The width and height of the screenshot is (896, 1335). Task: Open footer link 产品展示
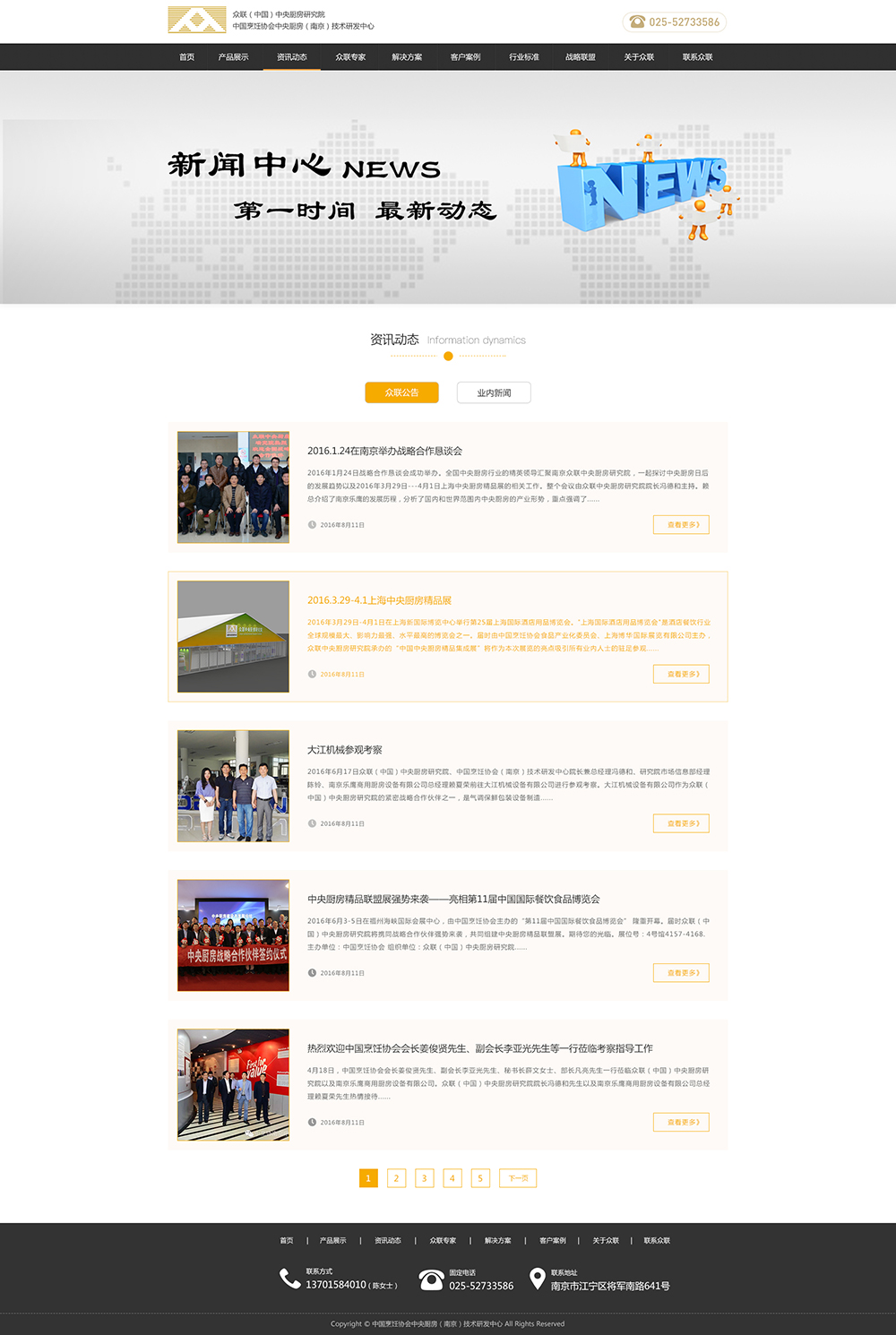332,1241
